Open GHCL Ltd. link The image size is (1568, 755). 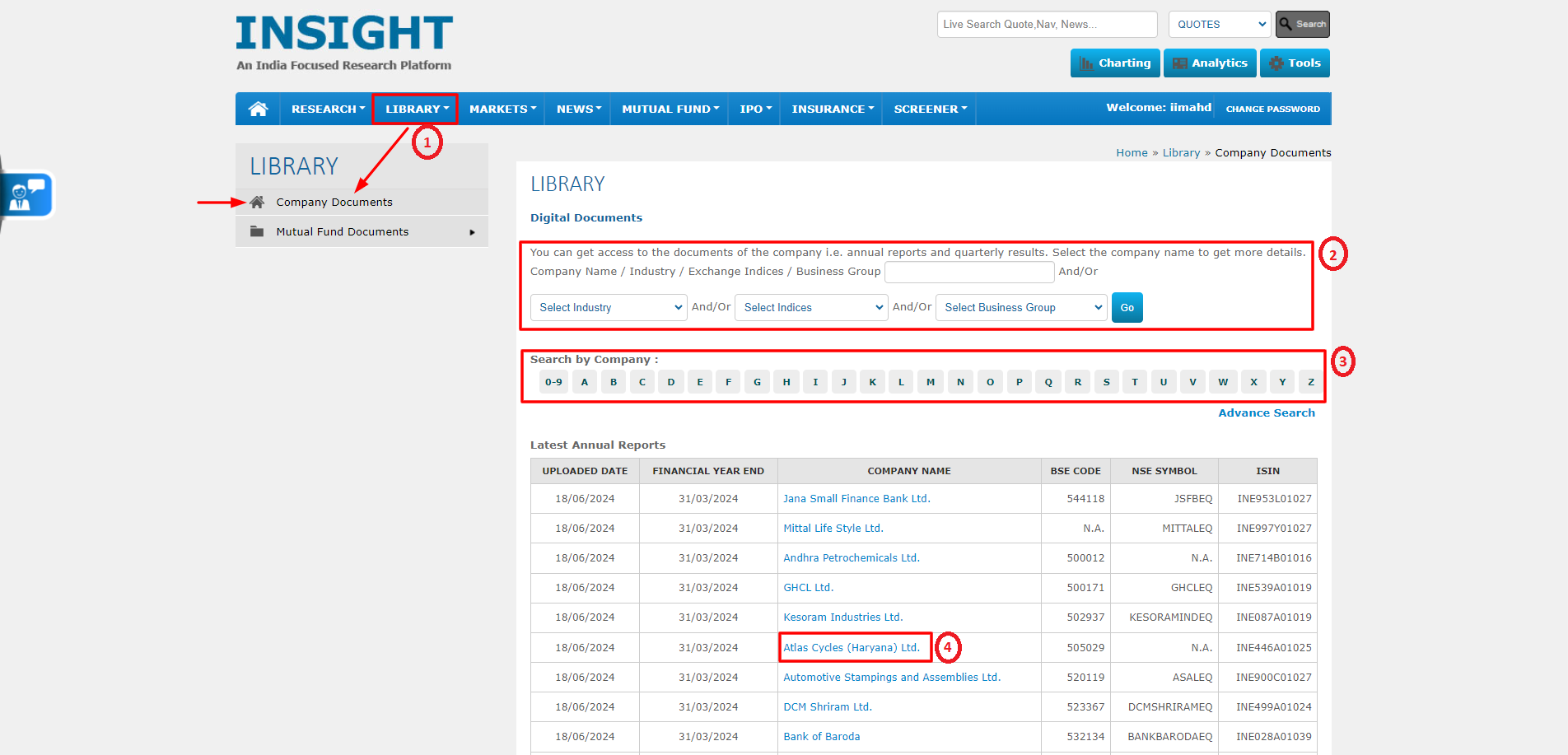(x=808, y=588)
